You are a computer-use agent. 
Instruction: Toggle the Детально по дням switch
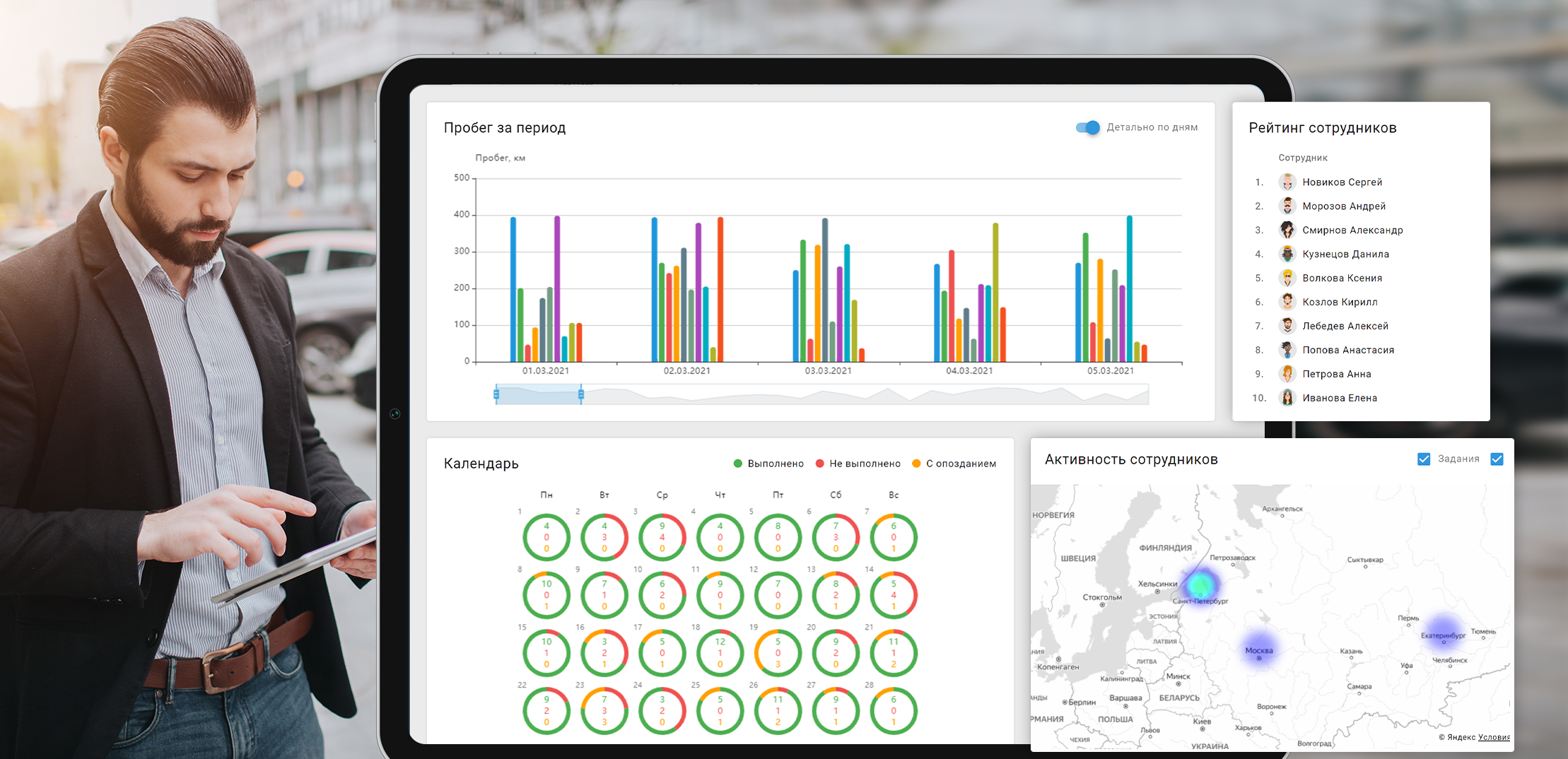coord(1088,127)
